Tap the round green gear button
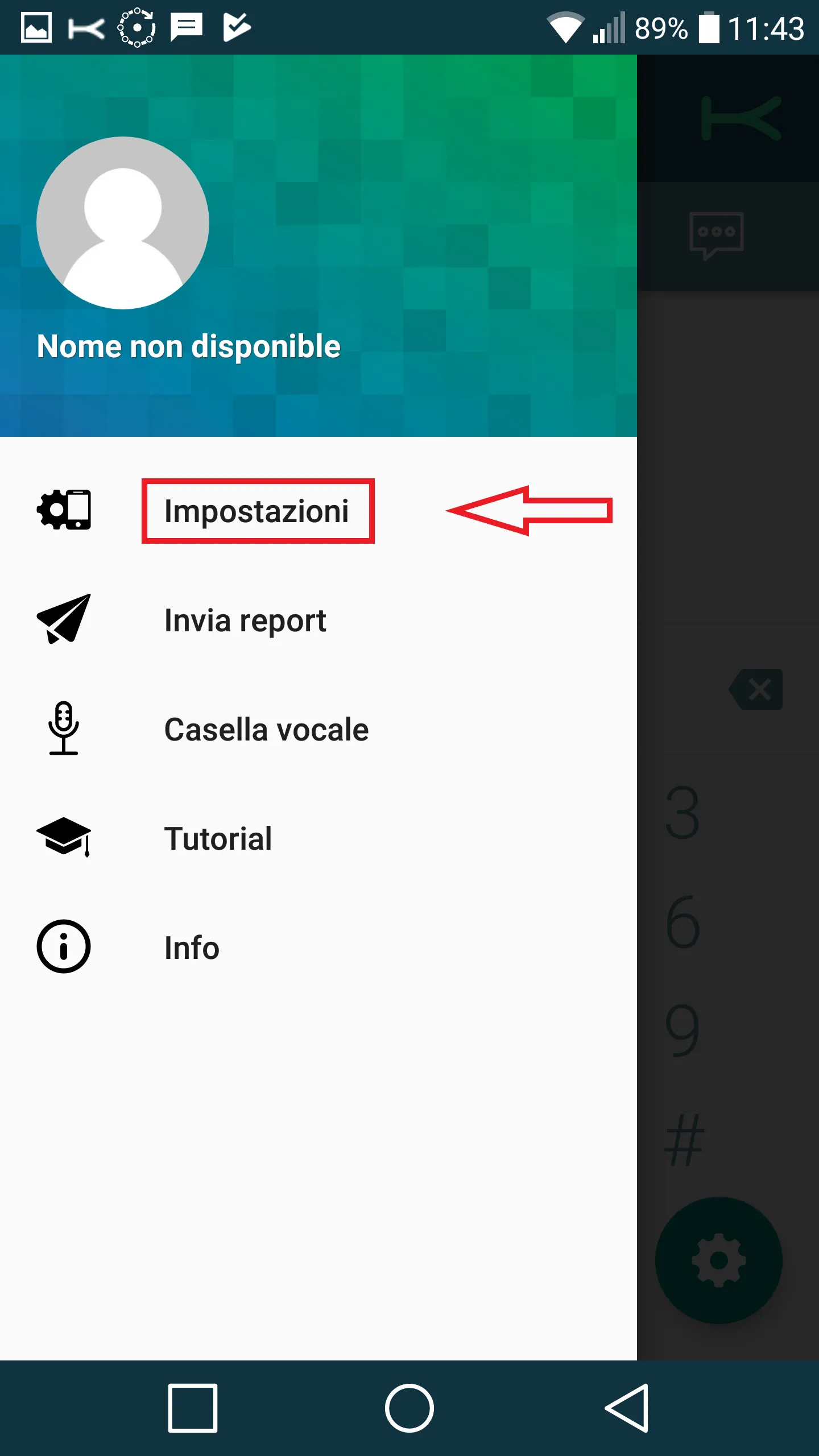The width and height of the screenshot is (819, 1456). pyautogui.click(x=719, y=1260)
